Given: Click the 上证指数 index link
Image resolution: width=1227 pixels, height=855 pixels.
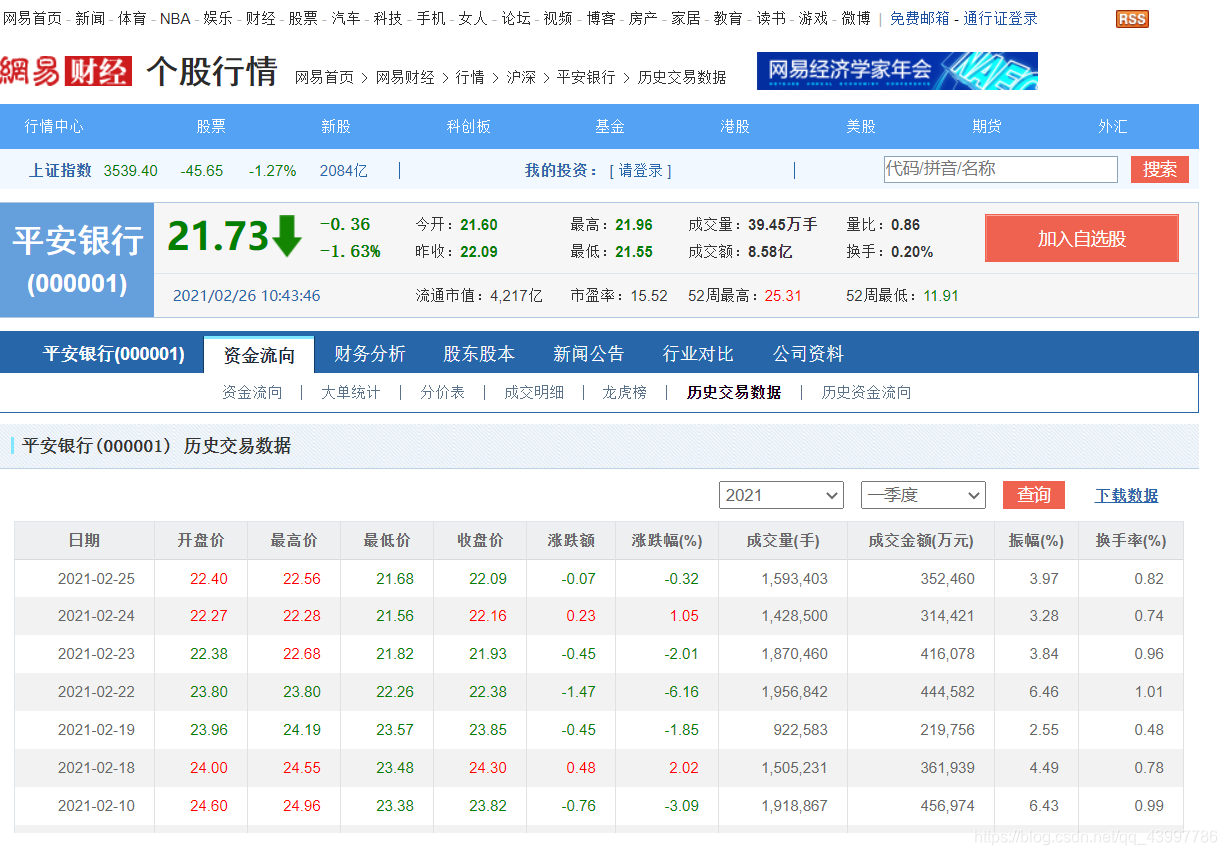Looking at the screenshot, I should click(x=60, y=171).
